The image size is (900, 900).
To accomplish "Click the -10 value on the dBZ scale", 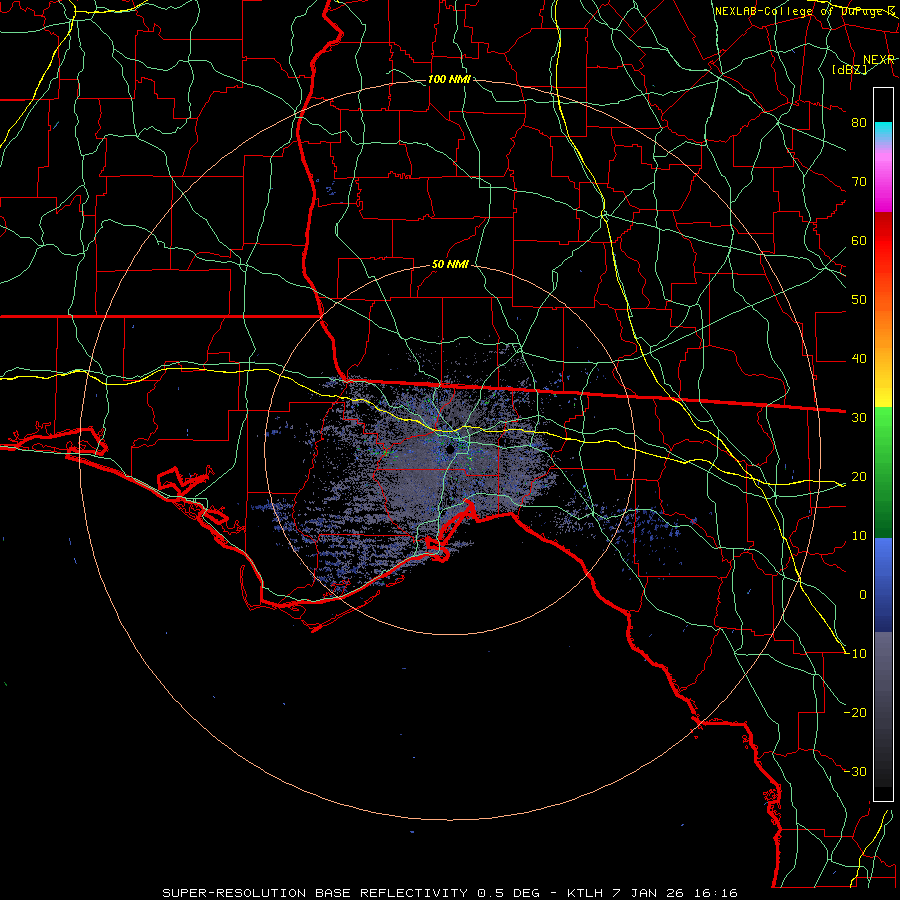I will [855, 654].
